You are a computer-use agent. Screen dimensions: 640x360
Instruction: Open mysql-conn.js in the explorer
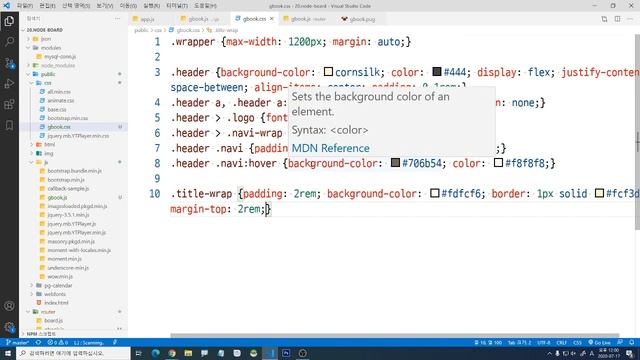coord(60,57)
